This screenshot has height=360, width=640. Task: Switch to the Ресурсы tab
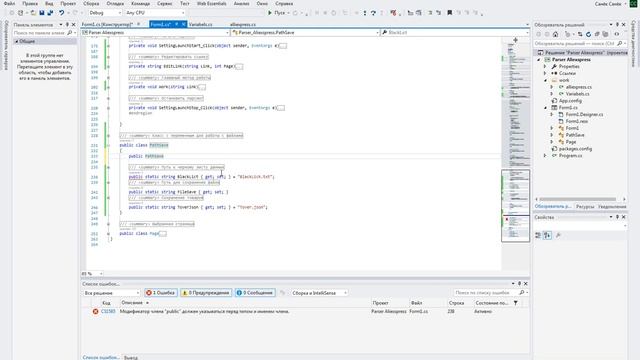(x=585, y=207)
